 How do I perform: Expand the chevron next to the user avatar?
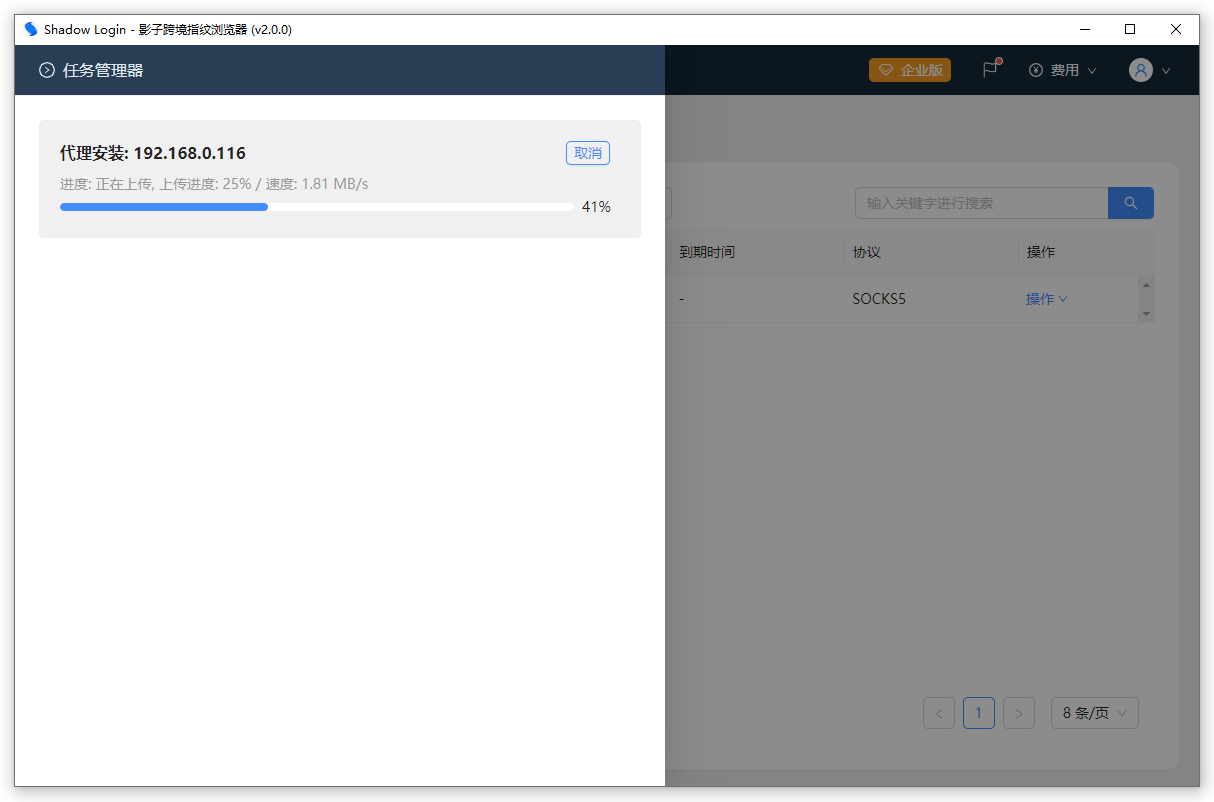pos(1166,70)
